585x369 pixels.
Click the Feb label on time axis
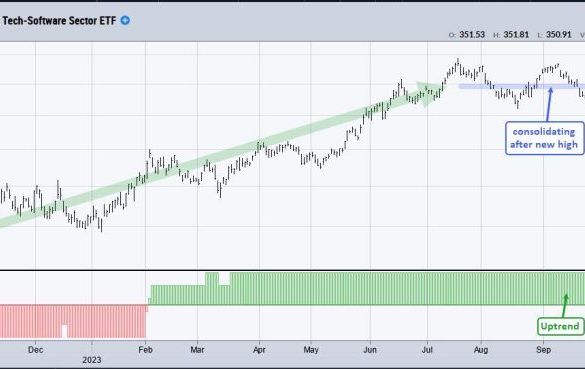pyautogui.click(x=145, y=350)
